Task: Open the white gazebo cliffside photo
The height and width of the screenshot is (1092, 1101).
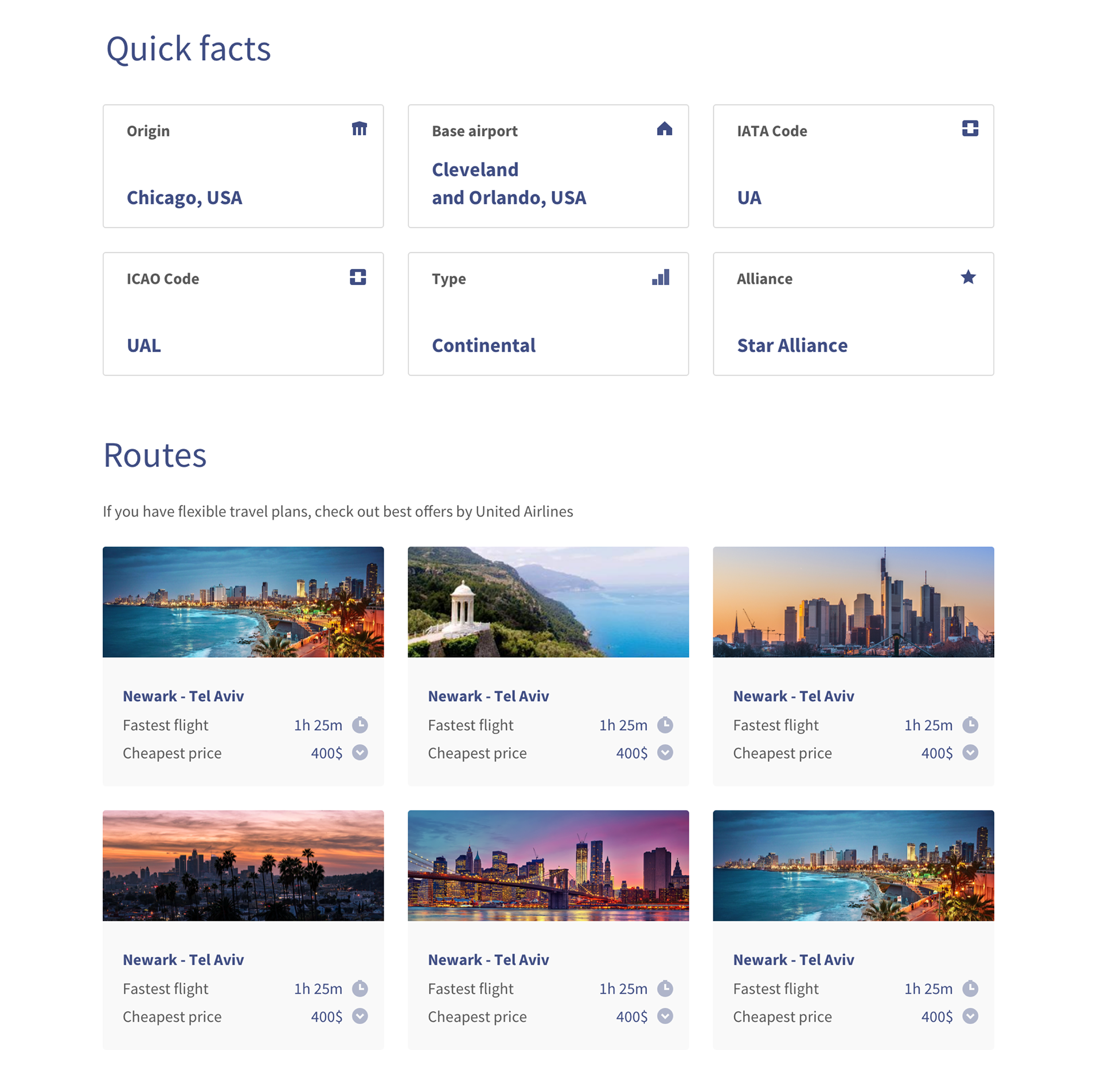Action: click(x=548, y=602)
